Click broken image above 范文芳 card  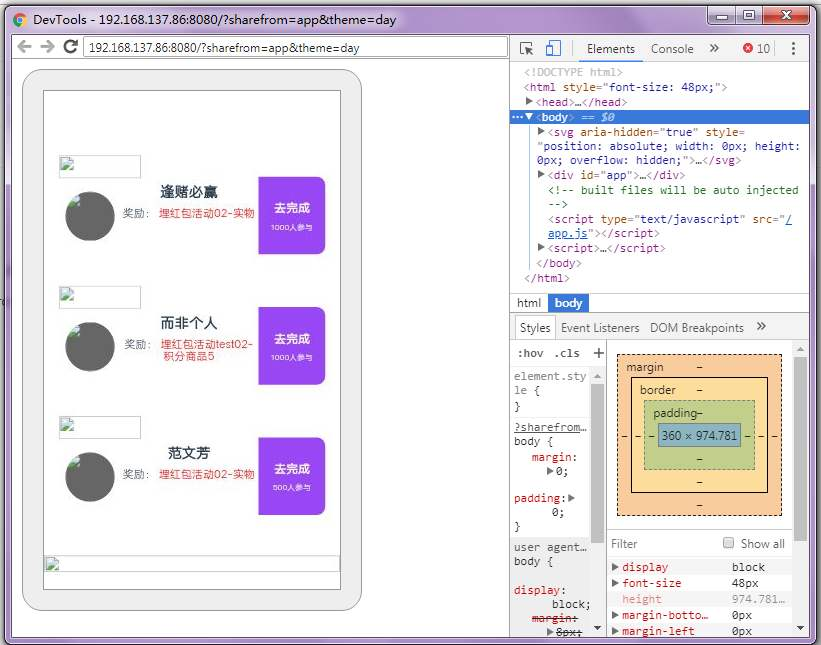(x=99, y=427)
